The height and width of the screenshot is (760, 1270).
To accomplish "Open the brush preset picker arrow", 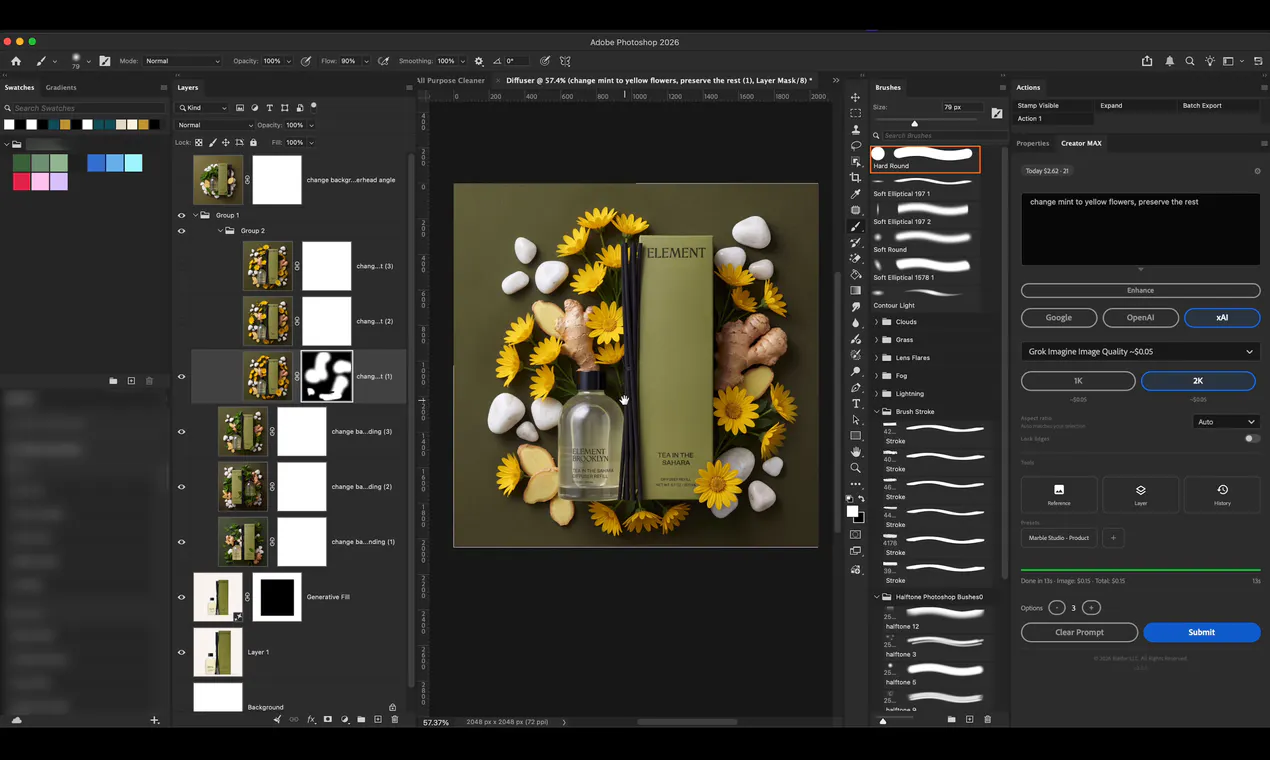I will pos(88,61).
